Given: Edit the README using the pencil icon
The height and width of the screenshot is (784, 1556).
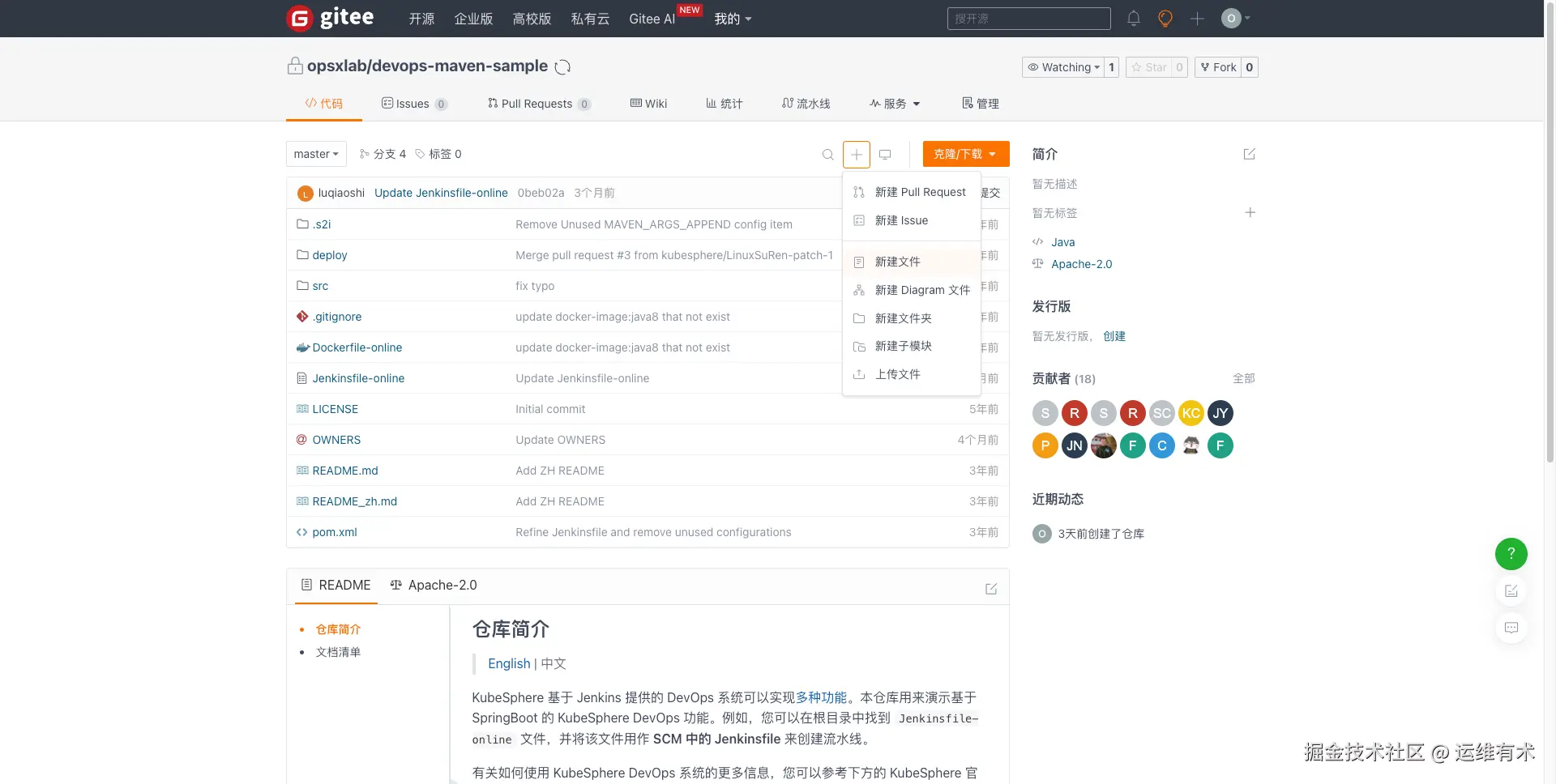Looking at the screenshot, I should pyautogui.click(x=991, y=589).
